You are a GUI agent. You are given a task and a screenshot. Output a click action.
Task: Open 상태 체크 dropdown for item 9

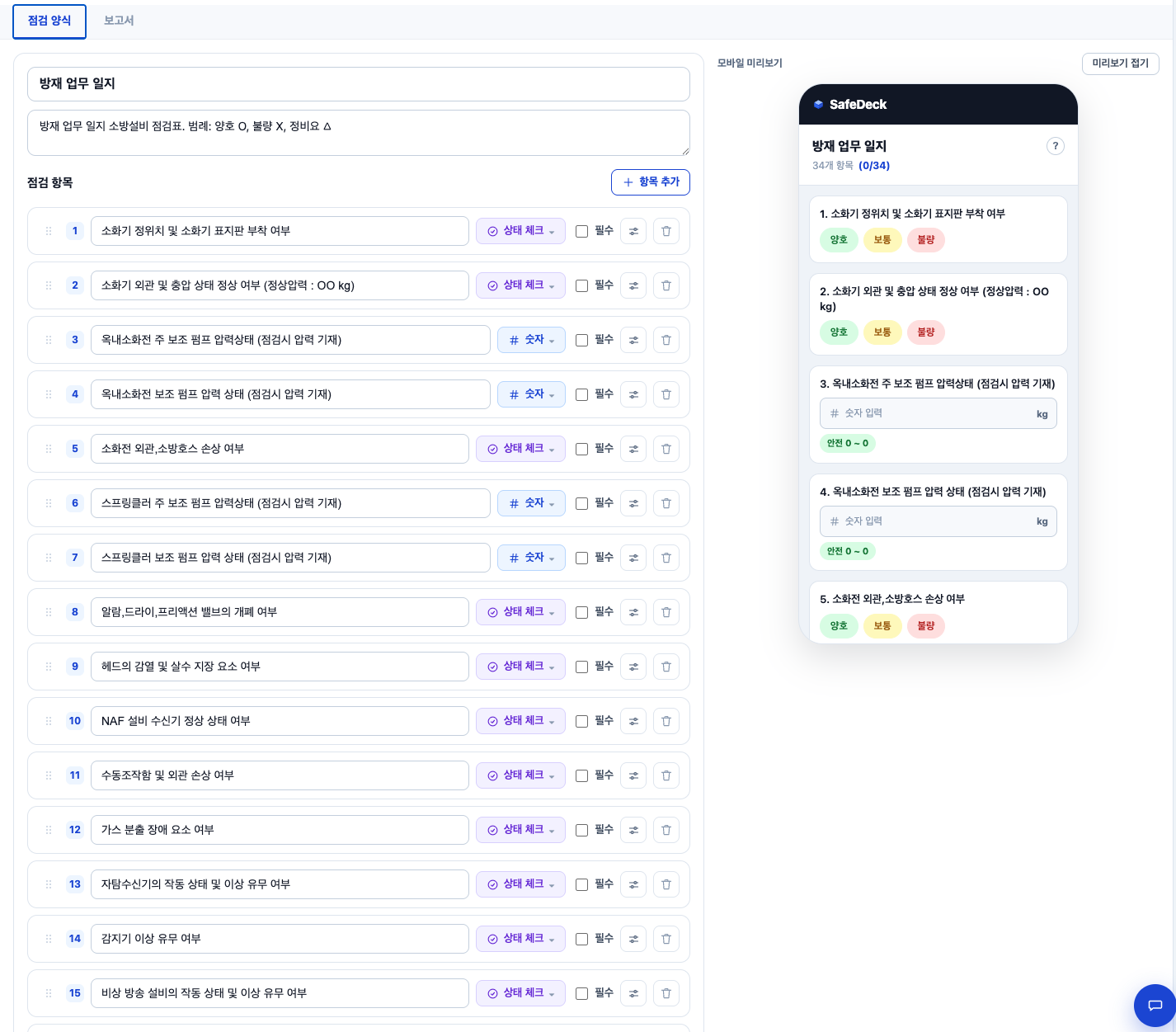coord(520,667)
